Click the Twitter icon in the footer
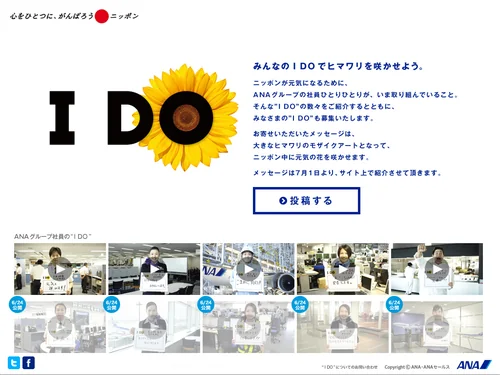The height and width of the screenshot is (375, 500). click(14, 363)
